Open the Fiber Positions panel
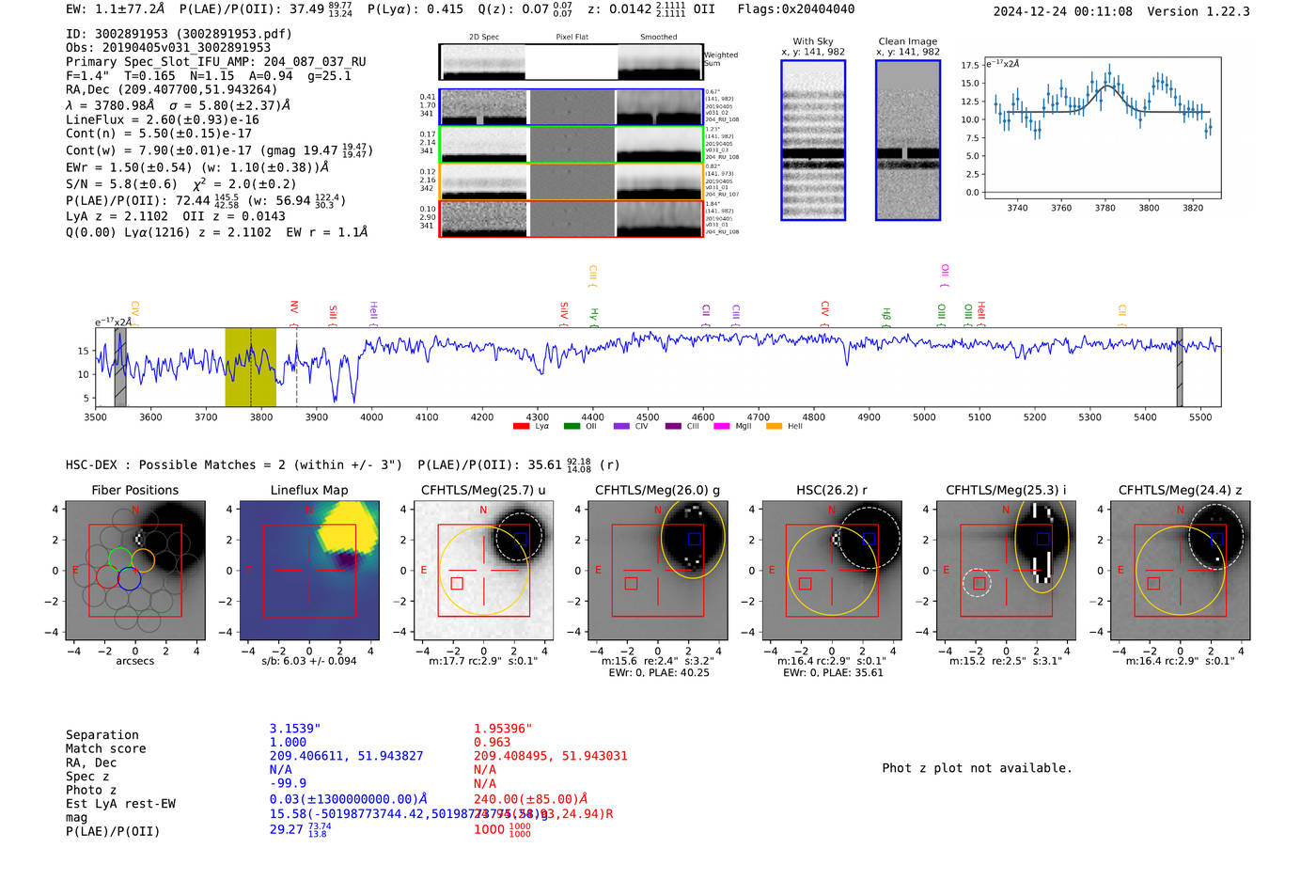Viewport: 1316px width, 896px height. [134, 571]
